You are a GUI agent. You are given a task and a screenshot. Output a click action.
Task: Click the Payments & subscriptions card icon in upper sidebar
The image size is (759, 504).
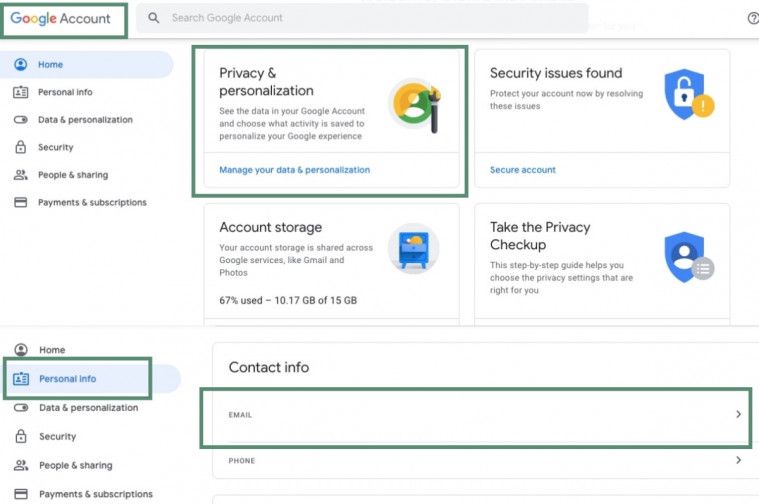coord(20,202)
